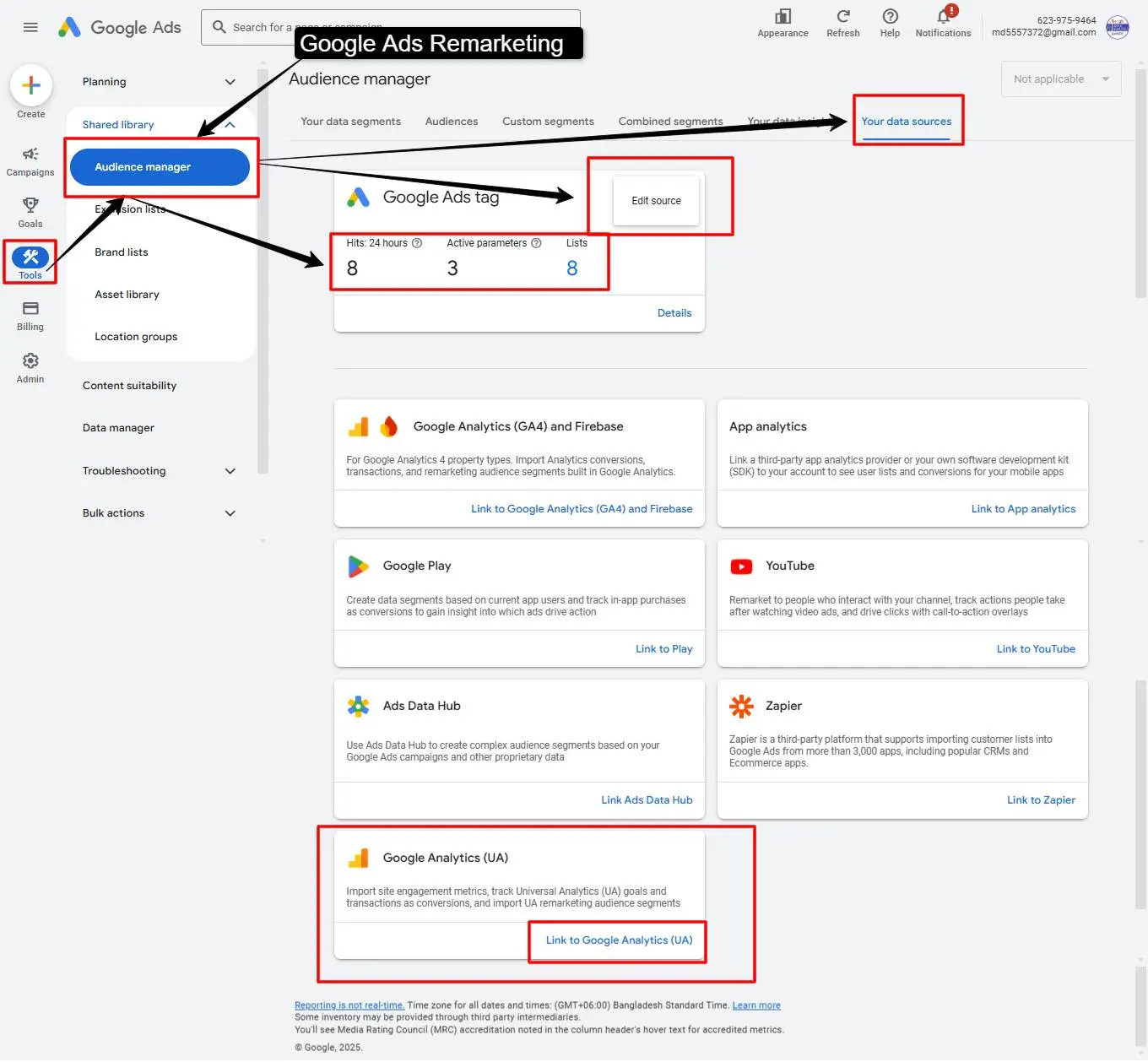Click the main page vertical scrollbar

pos(1141,184)
